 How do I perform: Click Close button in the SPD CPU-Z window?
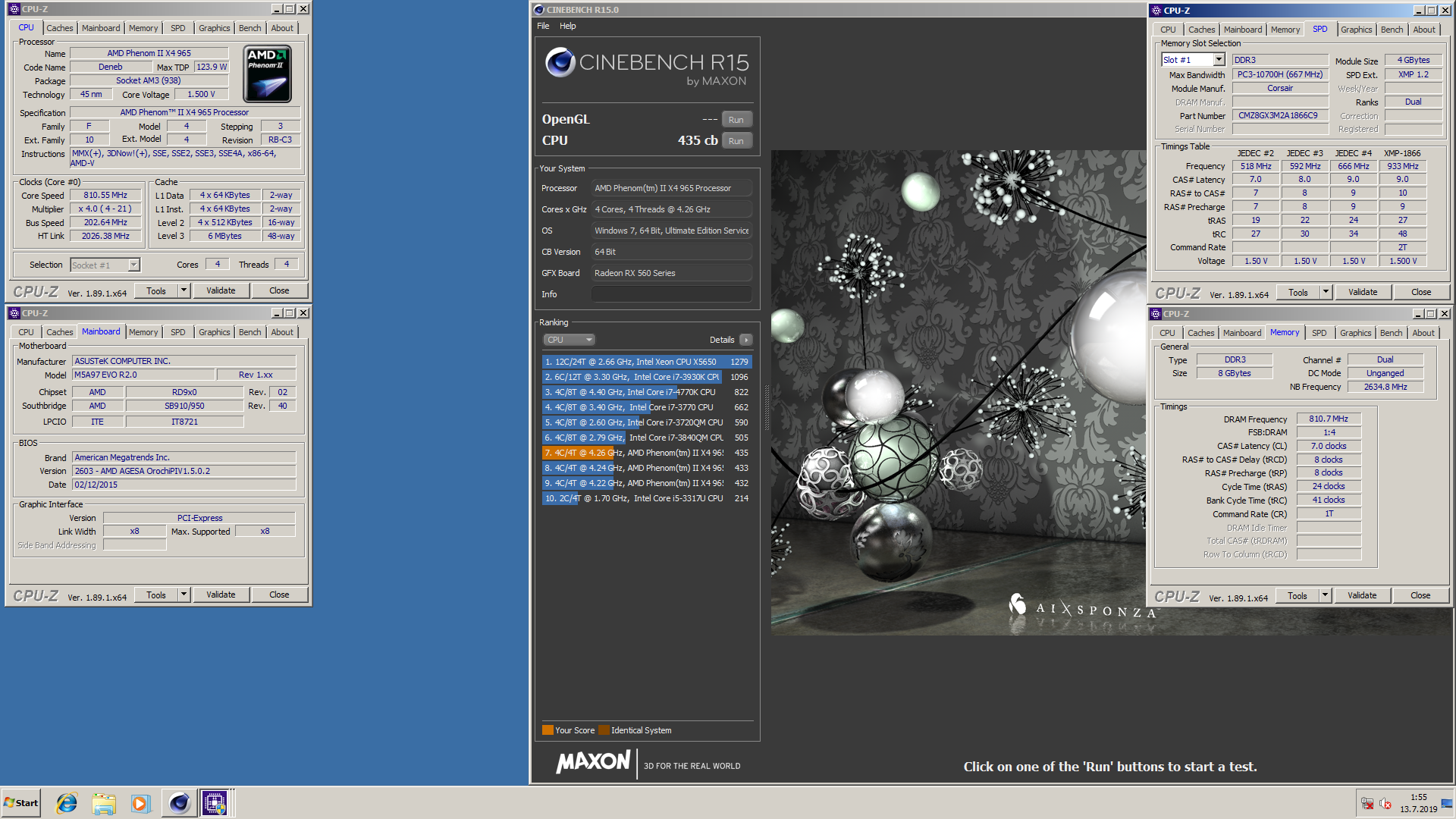click(x=1421, y=292)
